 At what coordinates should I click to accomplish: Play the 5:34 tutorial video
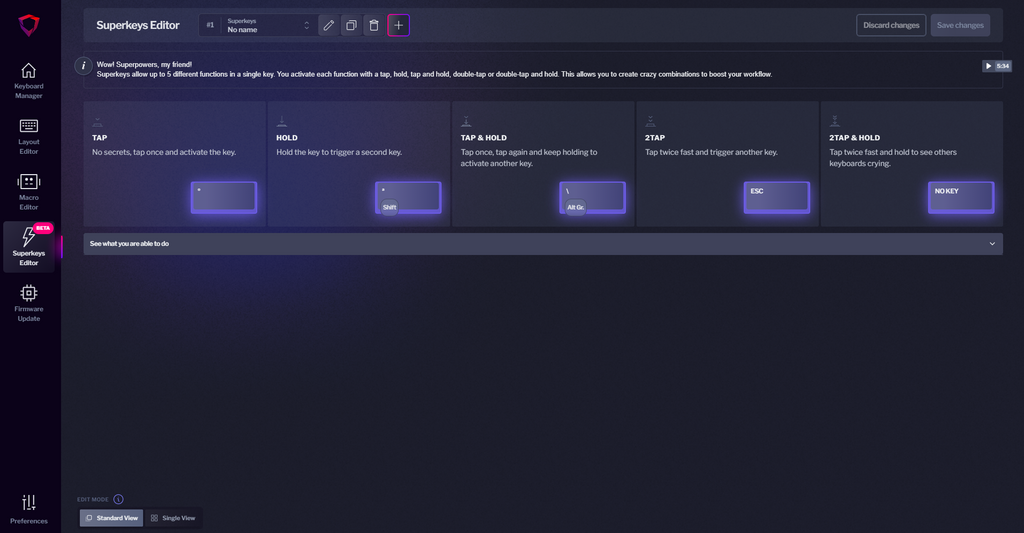click(997, 66)
